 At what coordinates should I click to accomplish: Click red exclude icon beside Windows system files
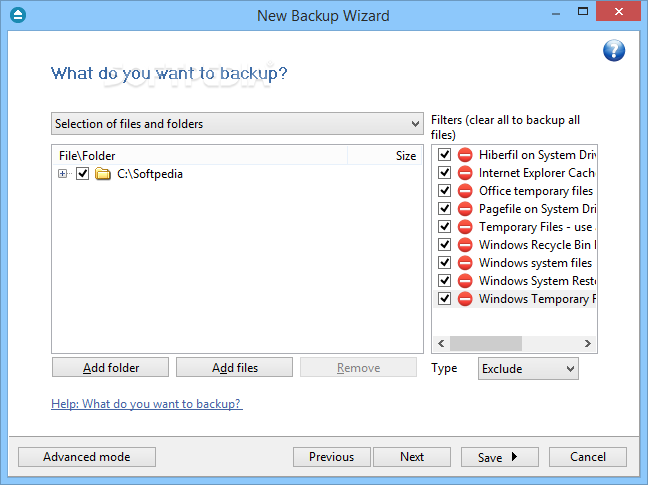(465, 263)
